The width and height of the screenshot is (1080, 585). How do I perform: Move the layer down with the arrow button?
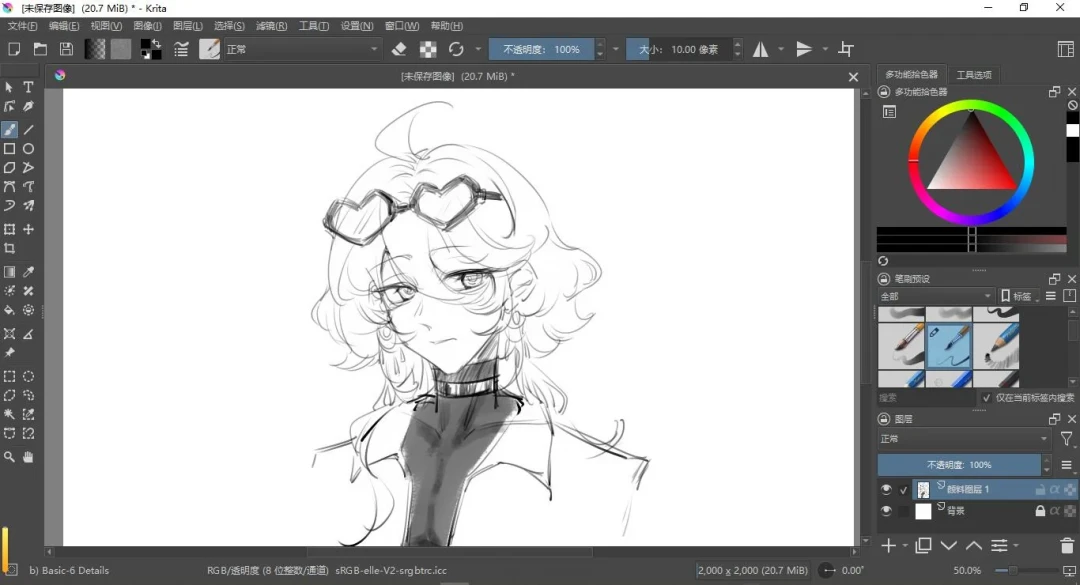(948, 546)
